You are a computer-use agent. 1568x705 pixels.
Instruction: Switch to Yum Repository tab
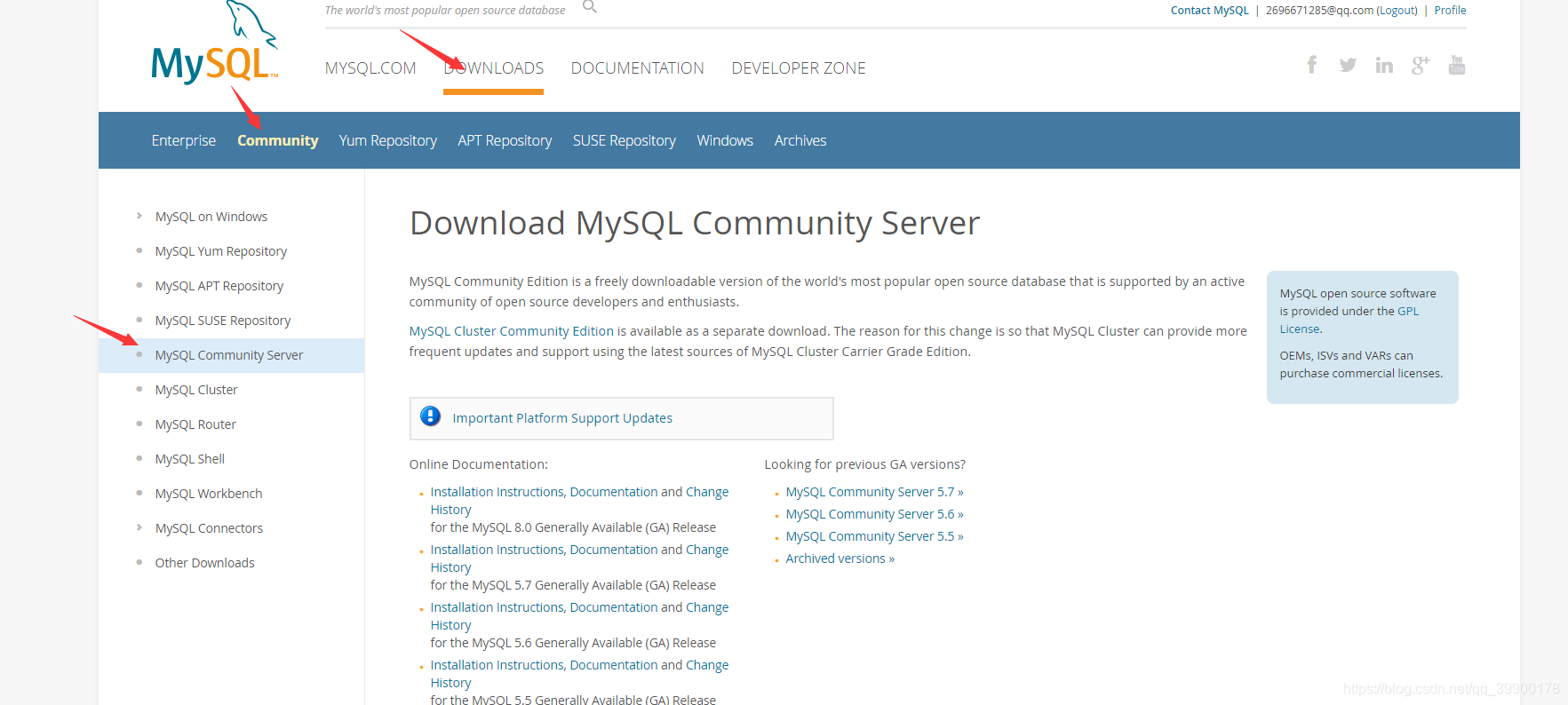point(388,140)
